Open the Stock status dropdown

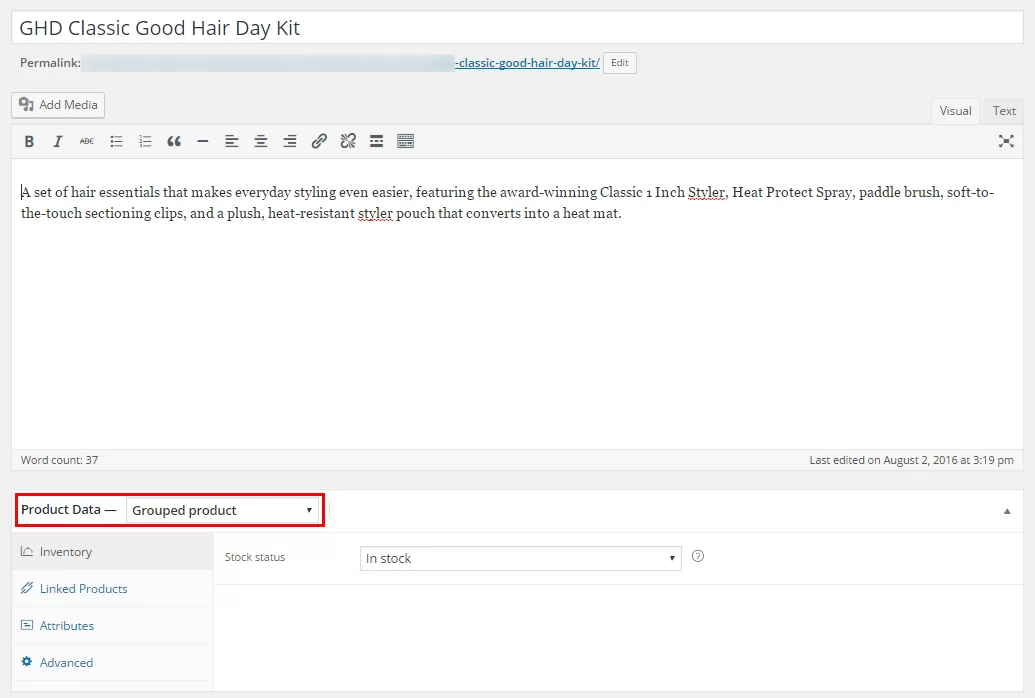click(520, 558)
